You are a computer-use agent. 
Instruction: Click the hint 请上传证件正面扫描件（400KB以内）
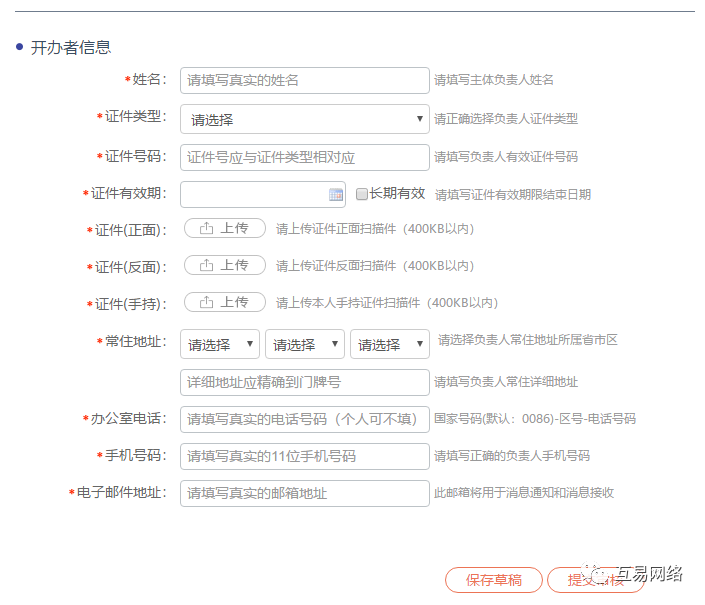pos(375,229)
